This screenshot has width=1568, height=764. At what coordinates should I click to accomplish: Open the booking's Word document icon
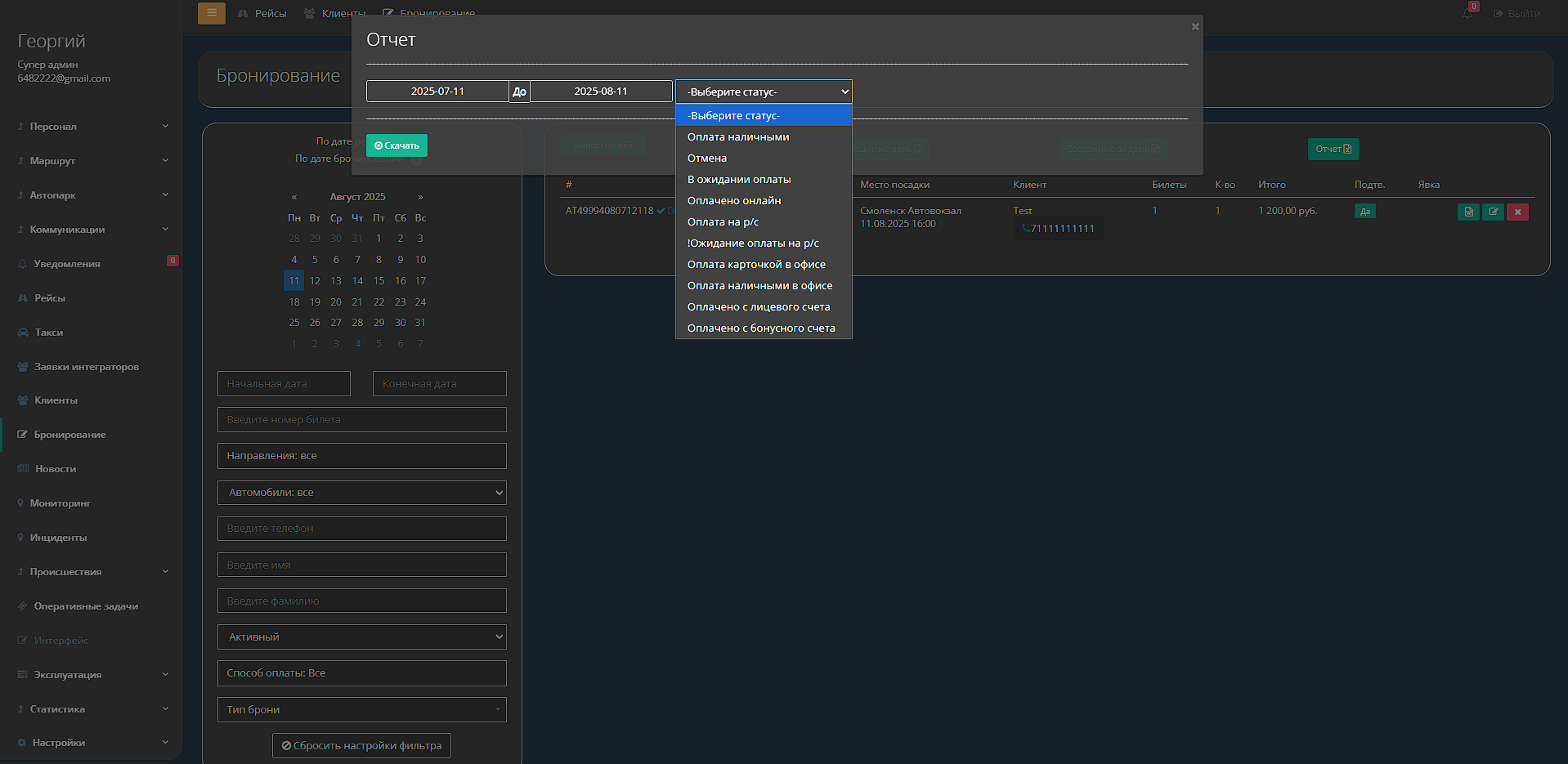[x=1468, y=212]
